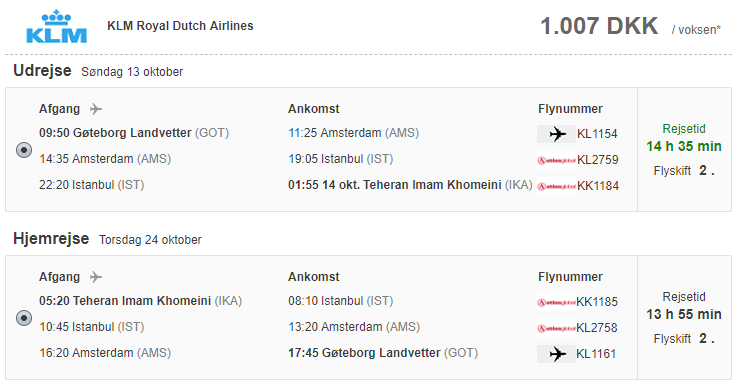The height and width of the screenshot is (385, 737).
Task: Click the return travel time 13 h 55 min
Action: click(684, 314)
